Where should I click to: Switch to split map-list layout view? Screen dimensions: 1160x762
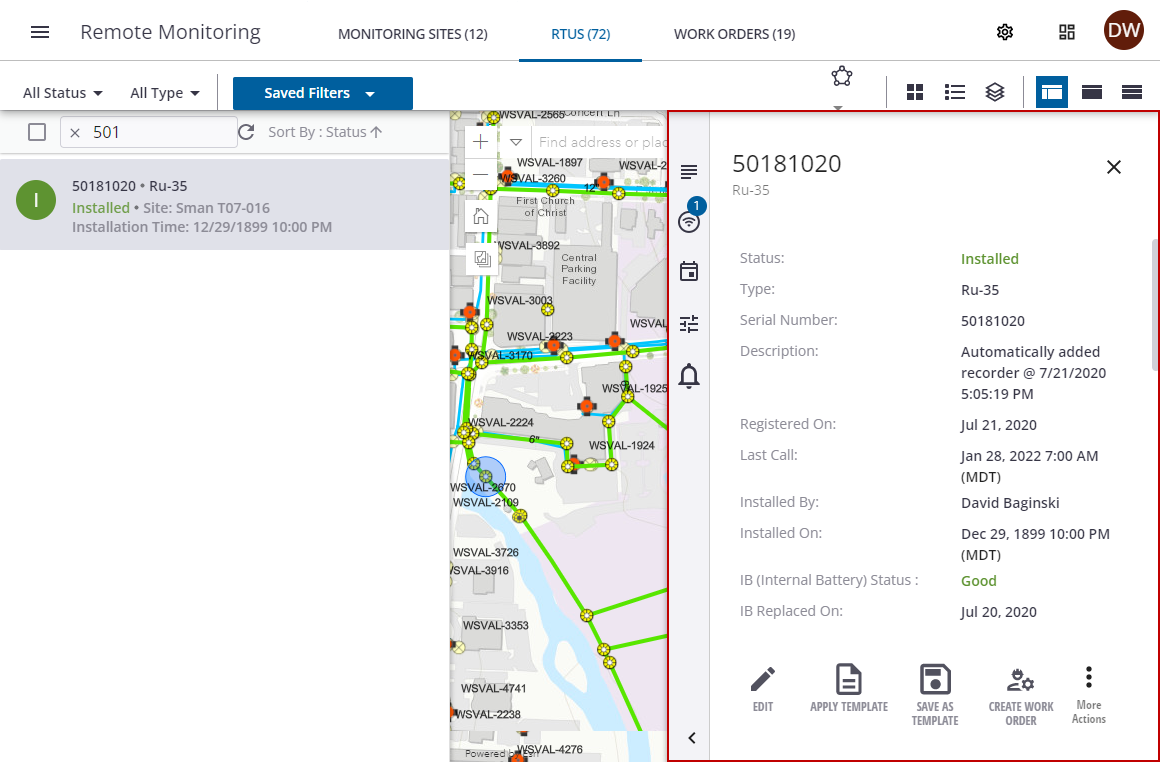[x=1051, y=92]
